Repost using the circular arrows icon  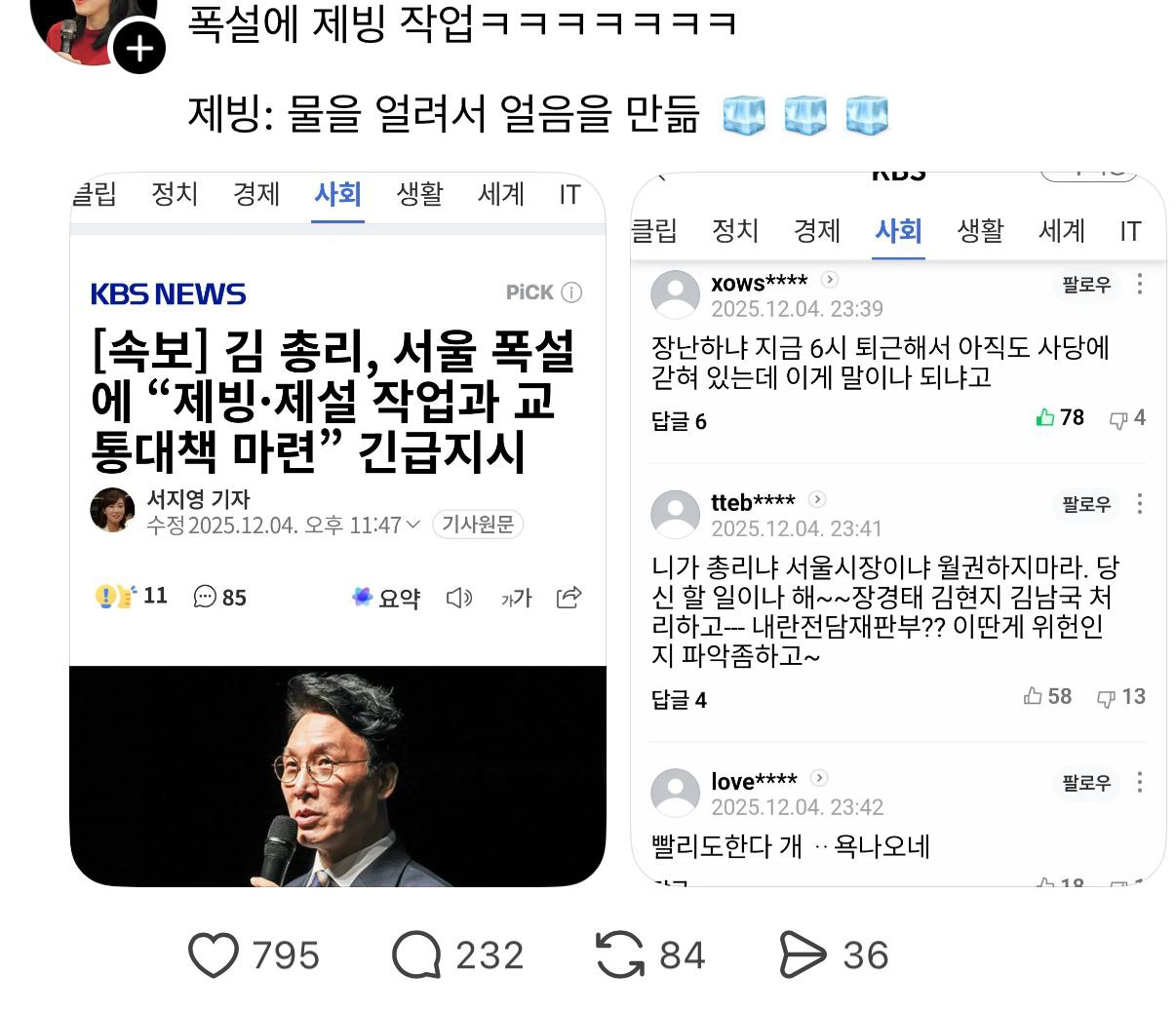coord(620,954)
